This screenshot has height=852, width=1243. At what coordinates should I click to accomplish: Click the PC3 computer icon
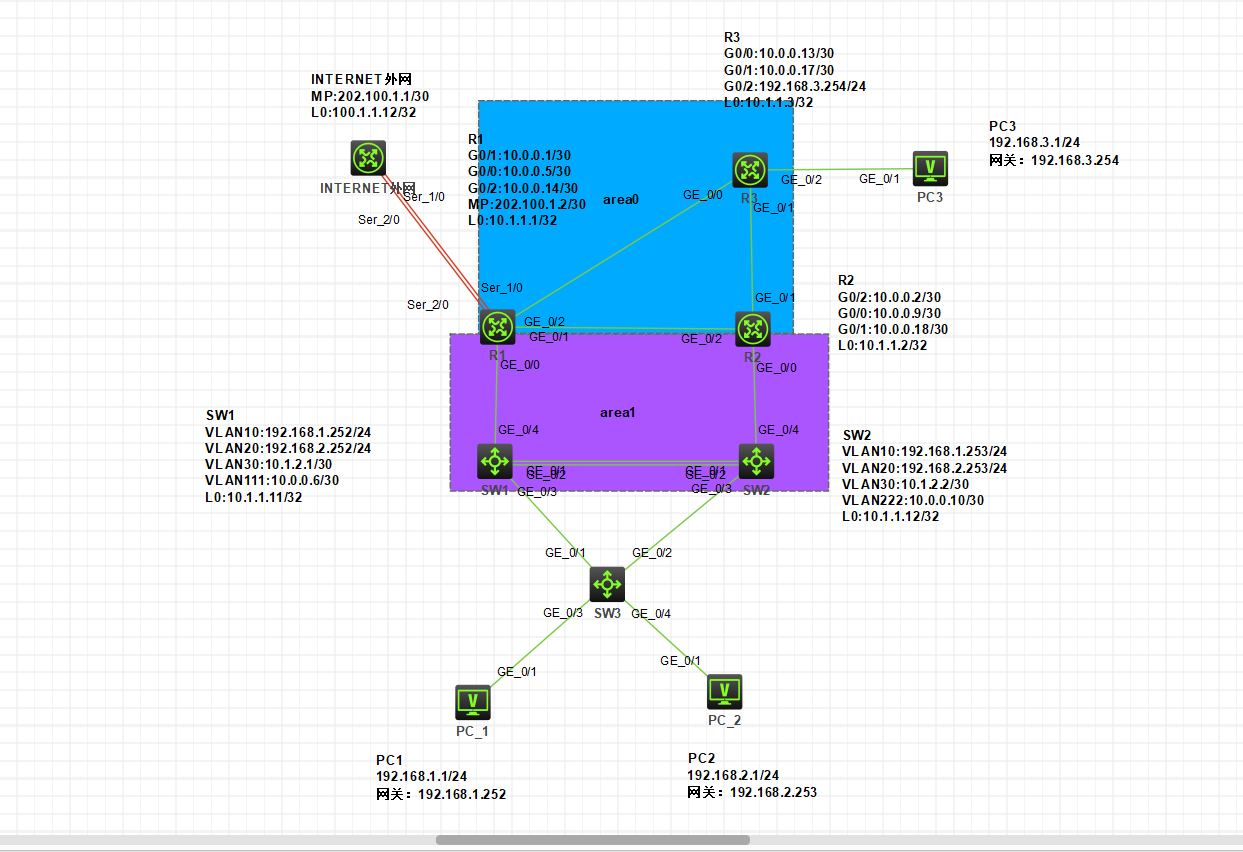point(930,168)
